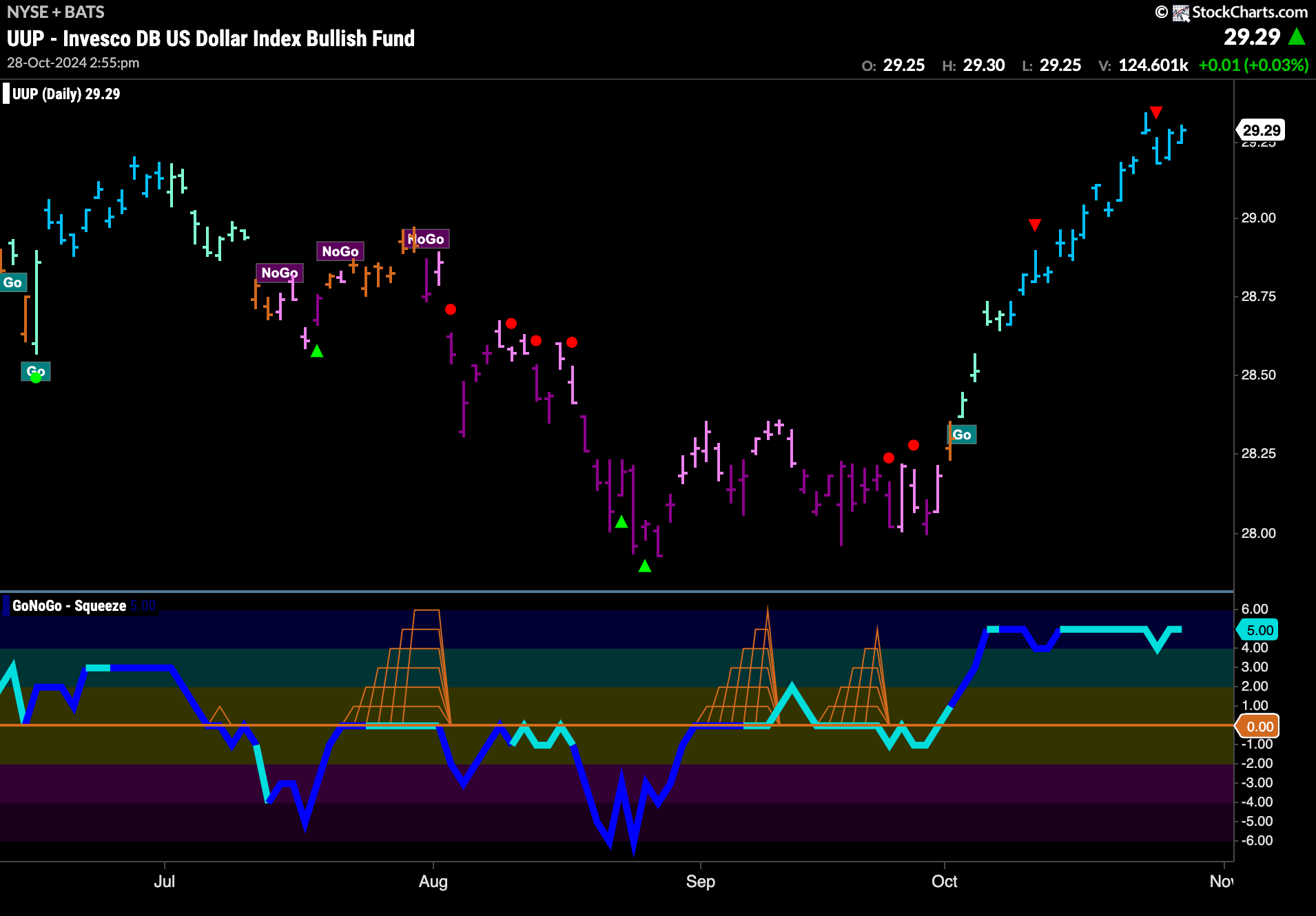Click the 29.00 price axis label
1316x916 pixels.
coord(1259,218)
